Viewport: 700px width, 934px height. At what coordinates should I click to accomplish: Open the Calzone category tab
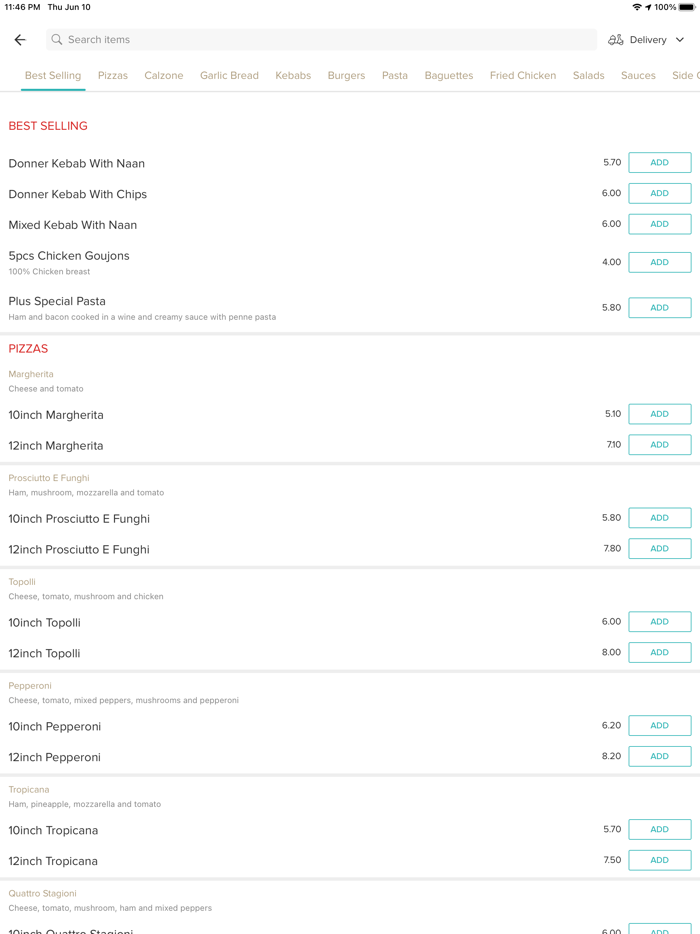pos(164,76)
